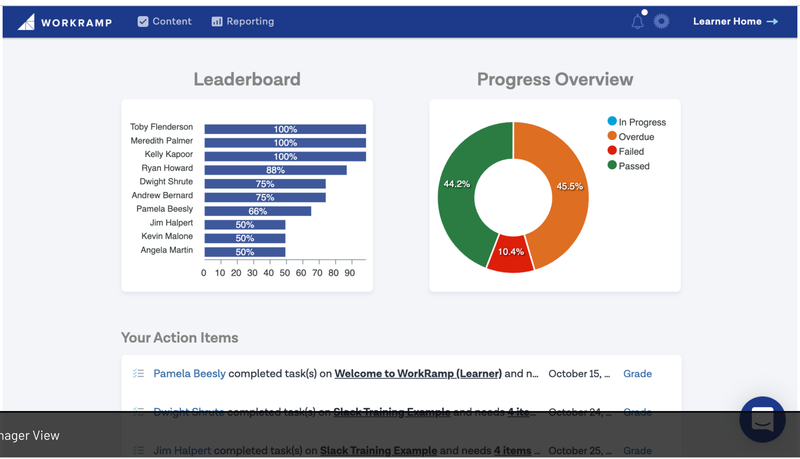Select Failed legend dot
Image resolution: width=800 pixels, height=459 pixels.
tap(612, 150)
